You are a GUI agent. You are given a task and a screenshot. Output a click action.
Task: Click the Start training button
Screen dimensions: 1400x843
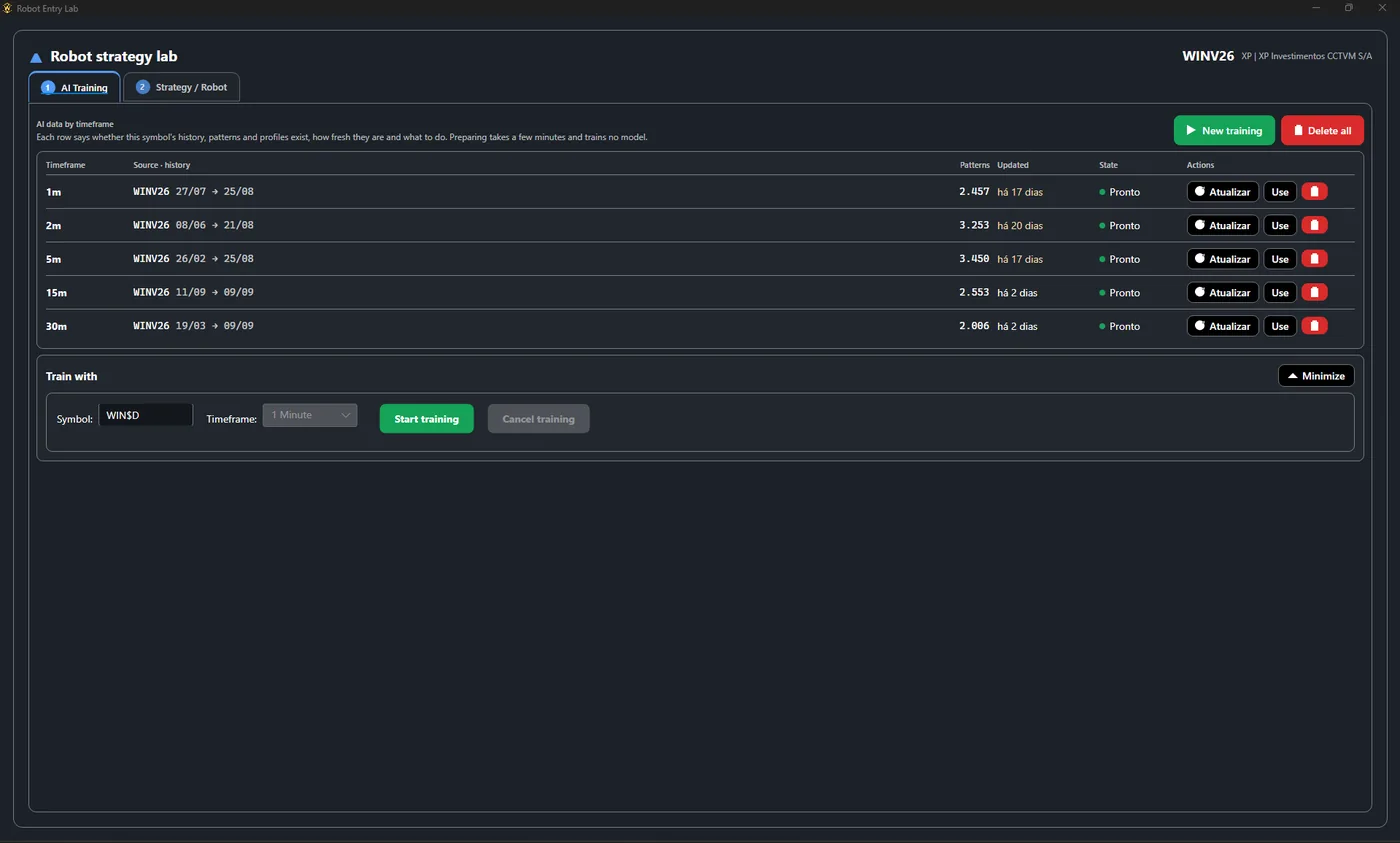(x=426, y=418)
